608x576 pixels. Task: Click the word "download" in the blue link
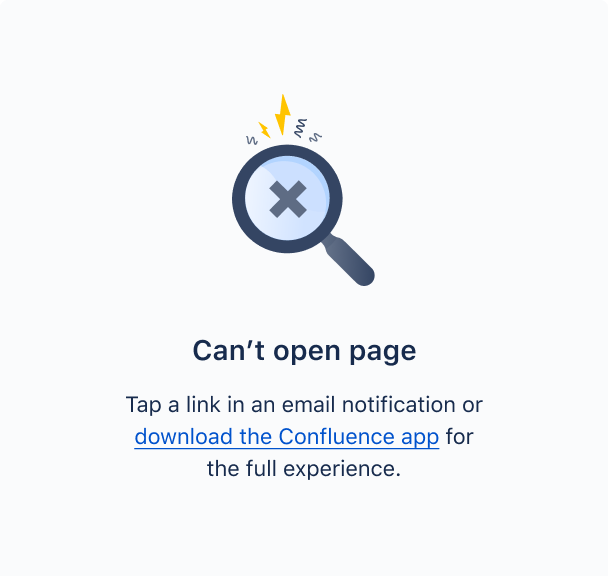[x=183, y=436]
